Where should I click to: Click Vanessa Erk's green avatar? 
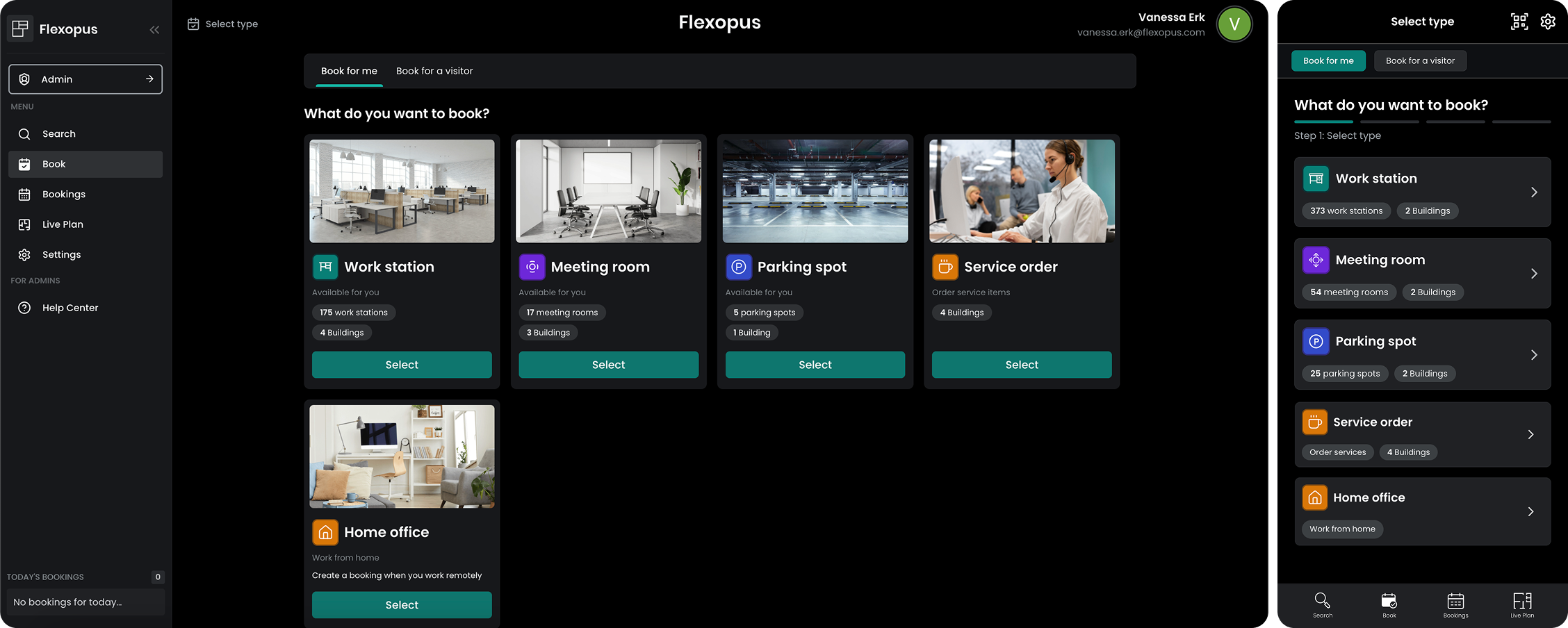click(1234, 24)
